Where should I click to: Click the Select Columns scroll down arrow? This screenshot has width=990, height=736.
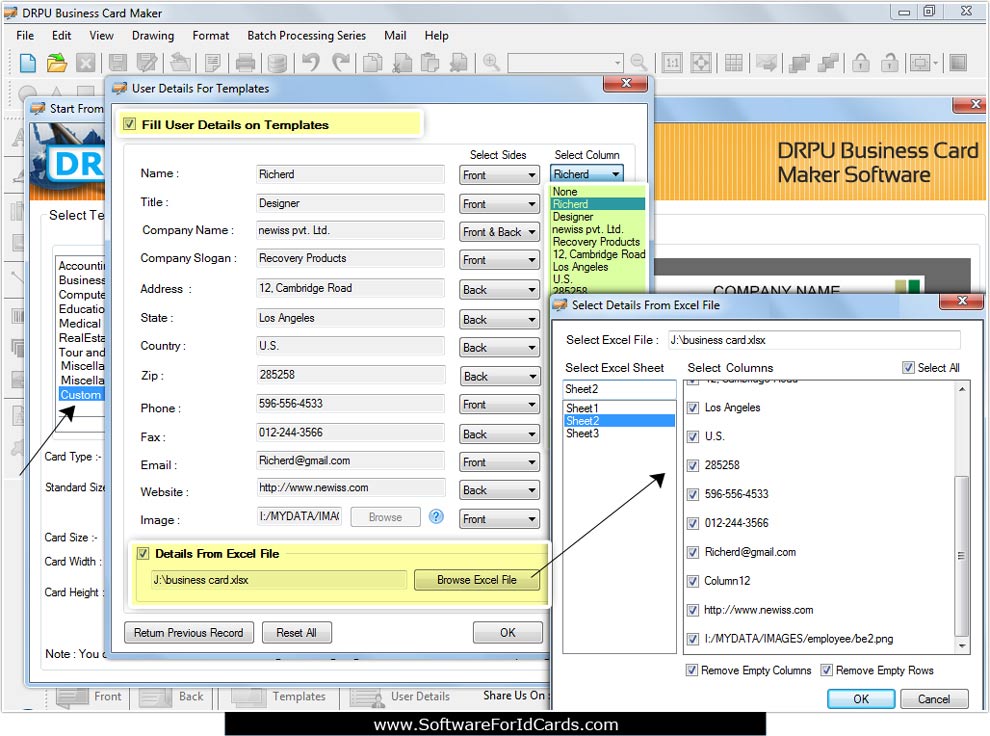(x=961, y=646)
